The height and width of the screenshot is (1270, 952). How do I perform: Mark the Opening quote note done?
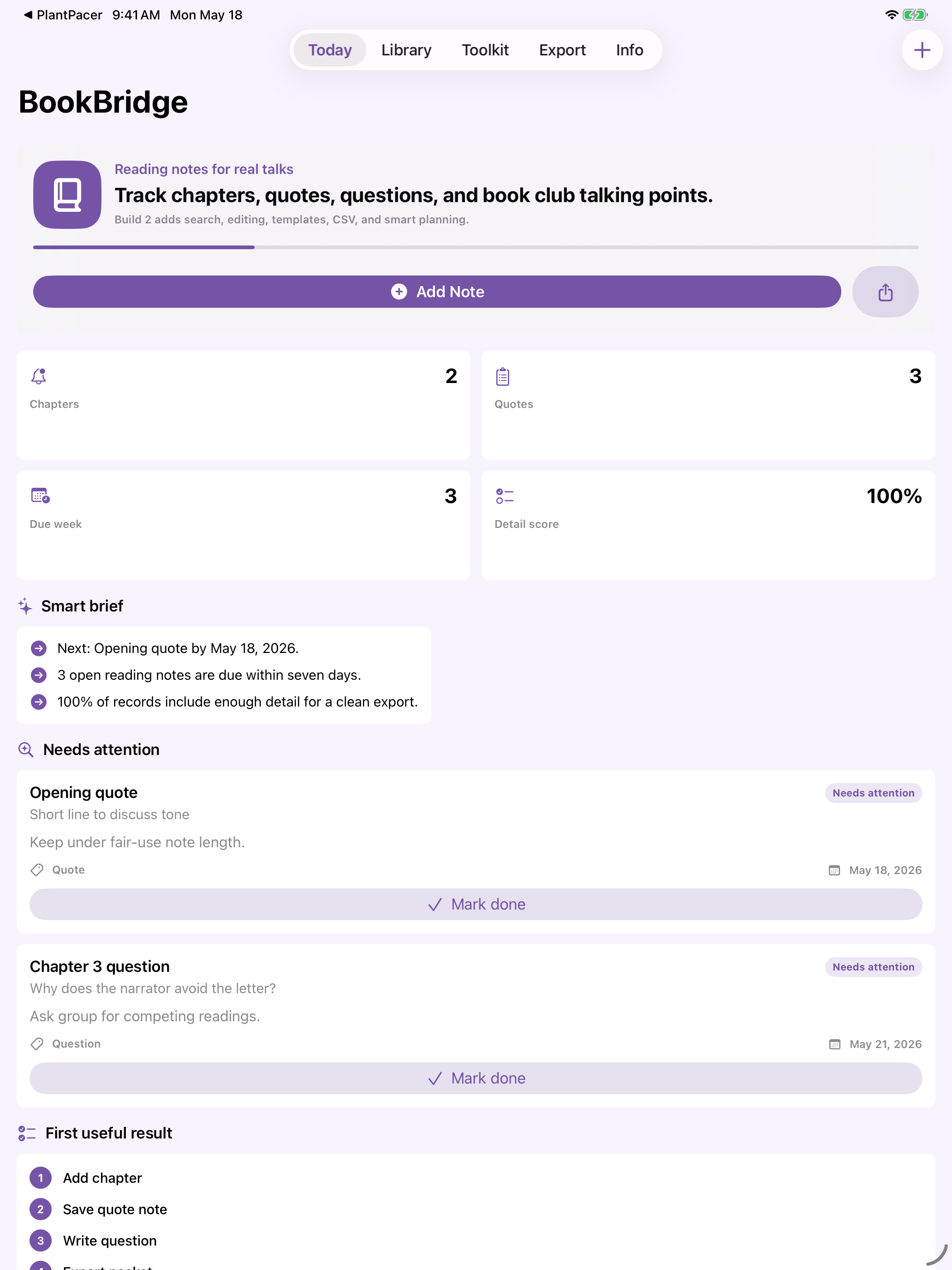point(476,904)
